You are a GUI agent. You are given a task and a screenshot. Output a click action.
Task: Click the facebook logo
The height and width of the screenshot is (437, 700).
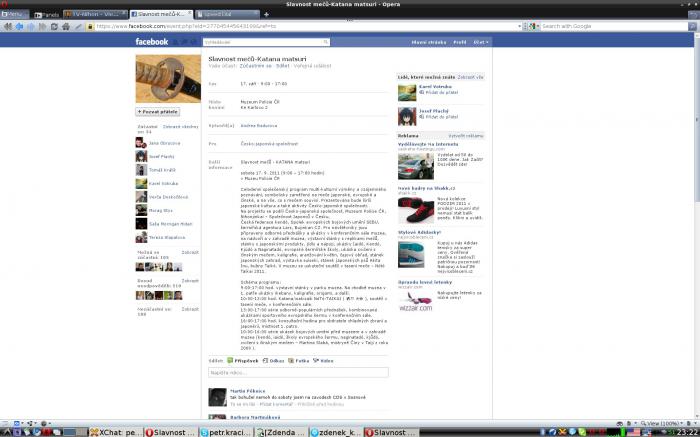152,42
